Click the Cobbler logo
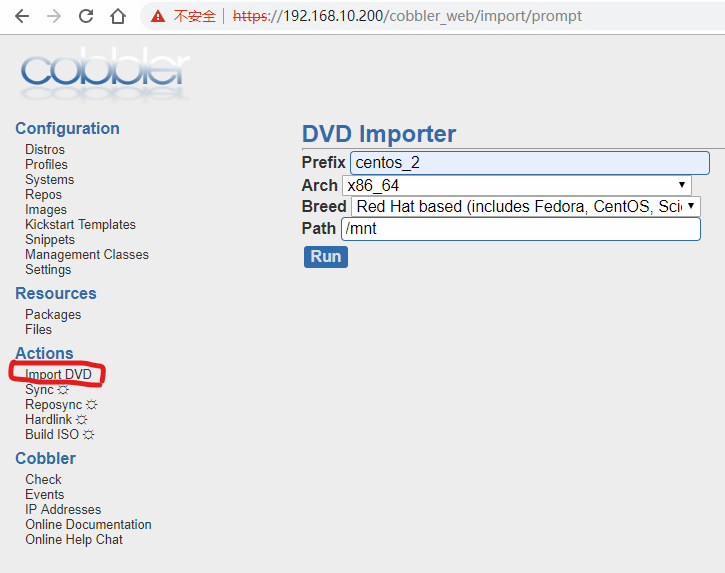 point(104,73)
